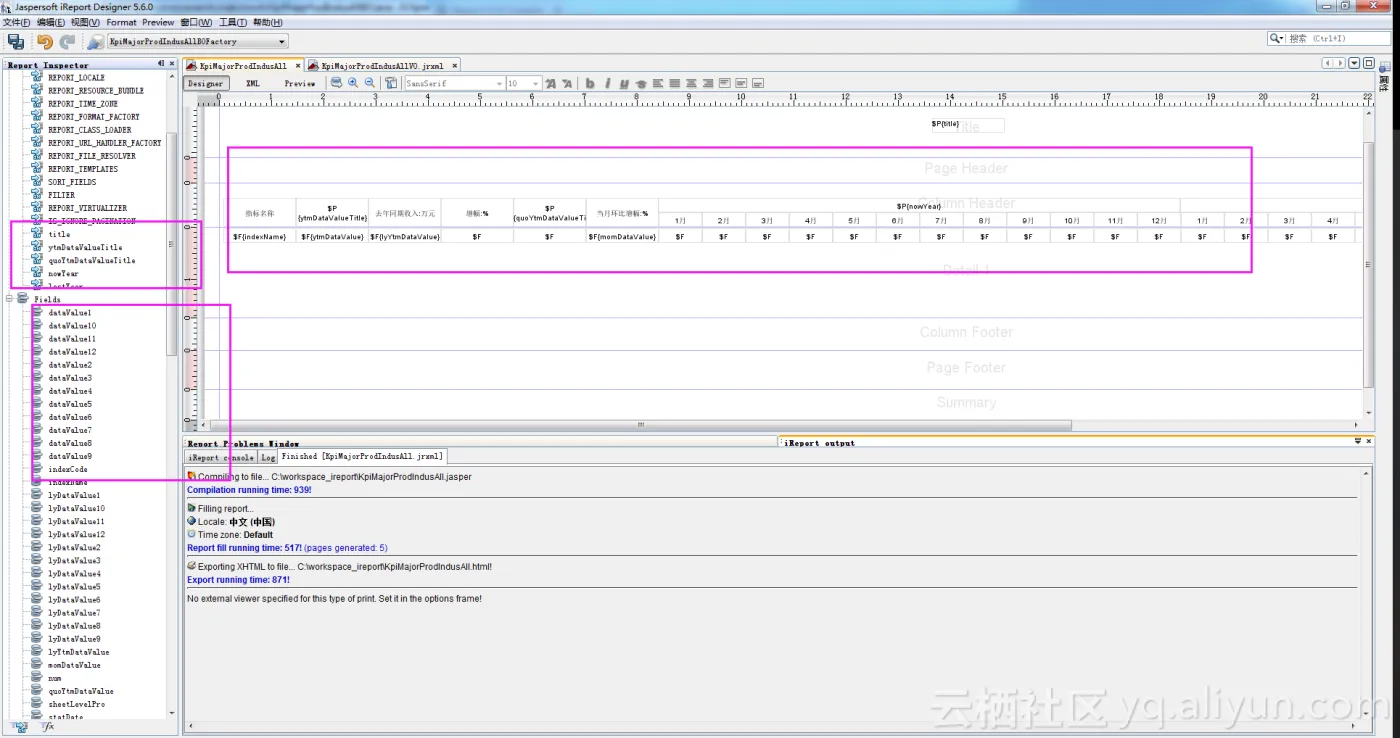This screenshot has width=1400, height=738.
Task: Open the KpiMajorProdIndusAllBOFactory datasource dropdown
Action: pos(282,41)
